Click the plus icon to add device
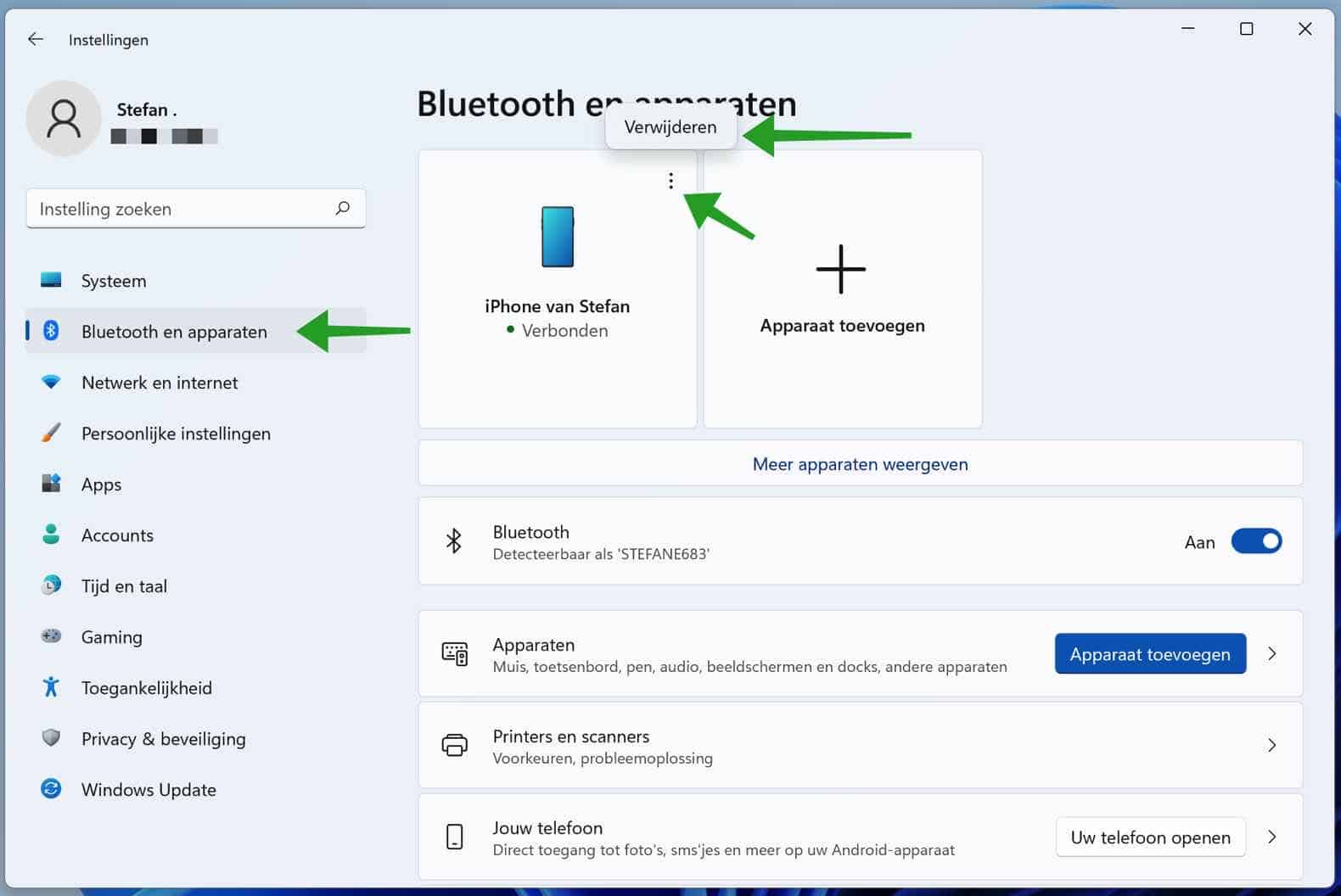This screenshot has width=1341, height=896. point(841,269)
